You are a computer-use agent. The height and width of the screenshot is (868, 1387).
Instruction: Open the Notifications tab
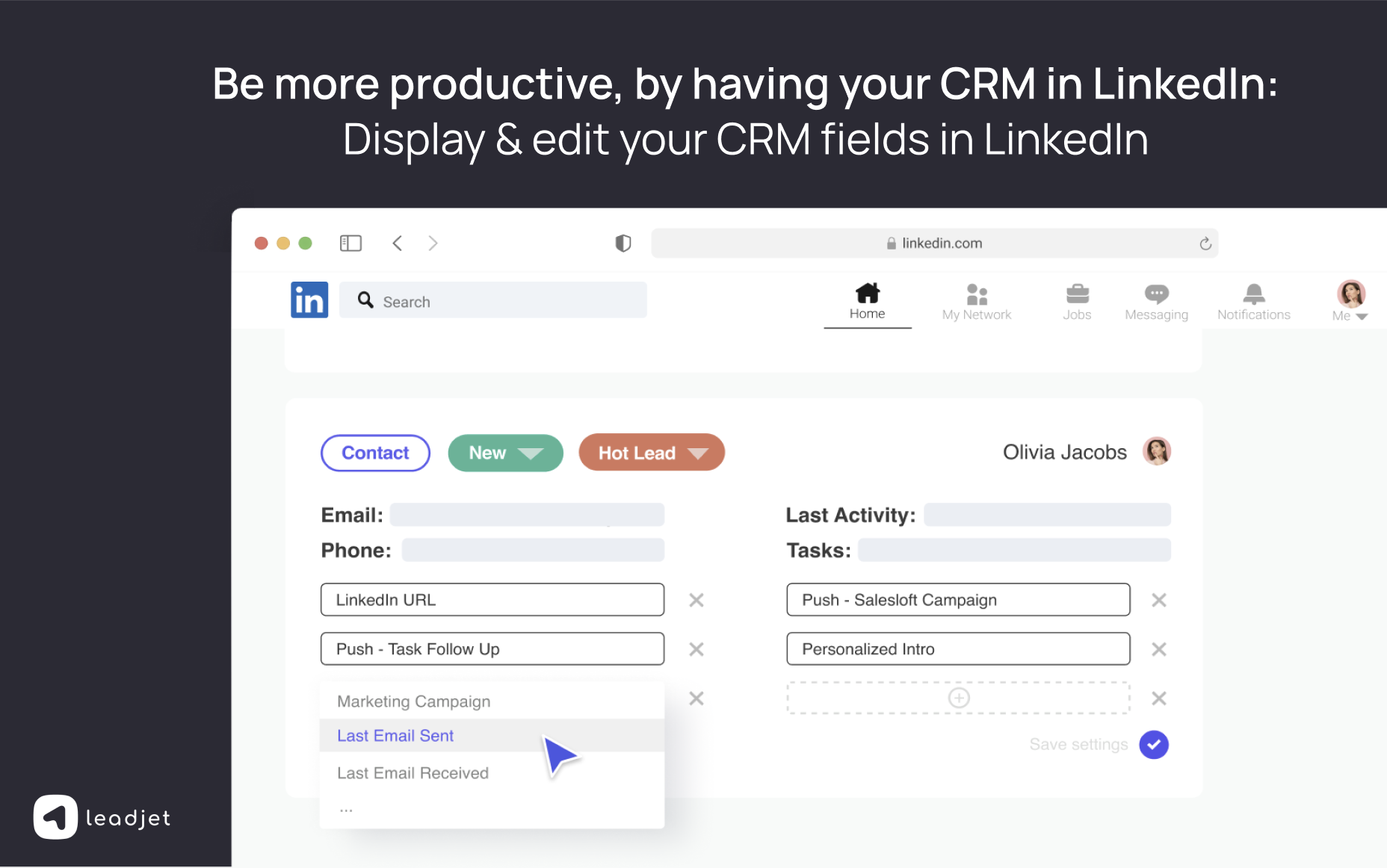[1253, 303]
